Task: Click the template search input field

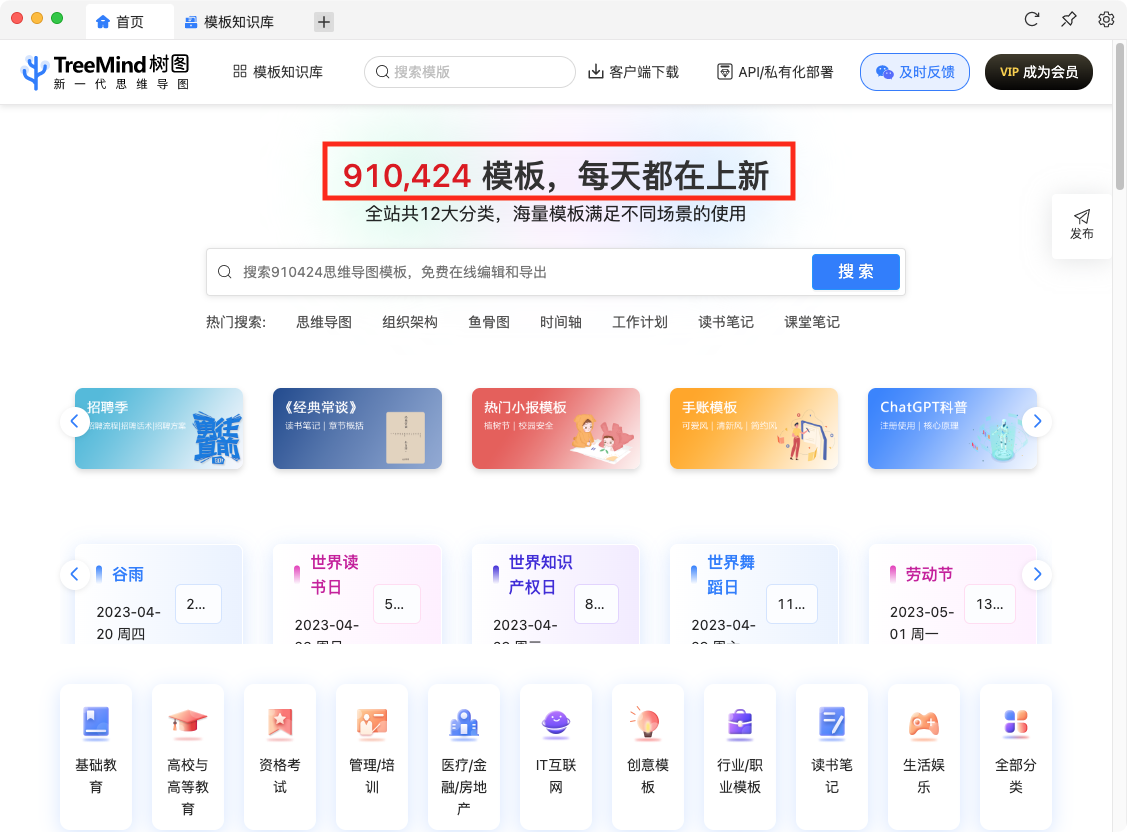Action: pos(469,71)
